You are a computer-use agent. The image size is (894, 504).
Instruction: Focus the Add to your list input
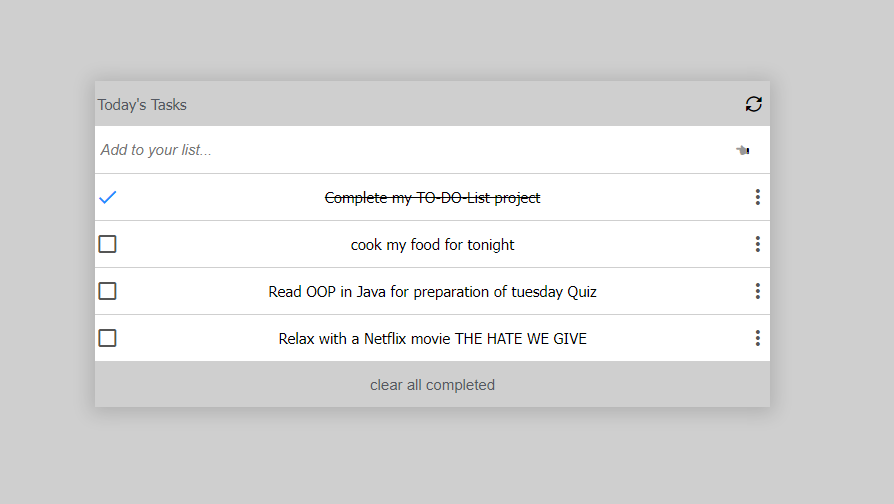pos(413,150)
